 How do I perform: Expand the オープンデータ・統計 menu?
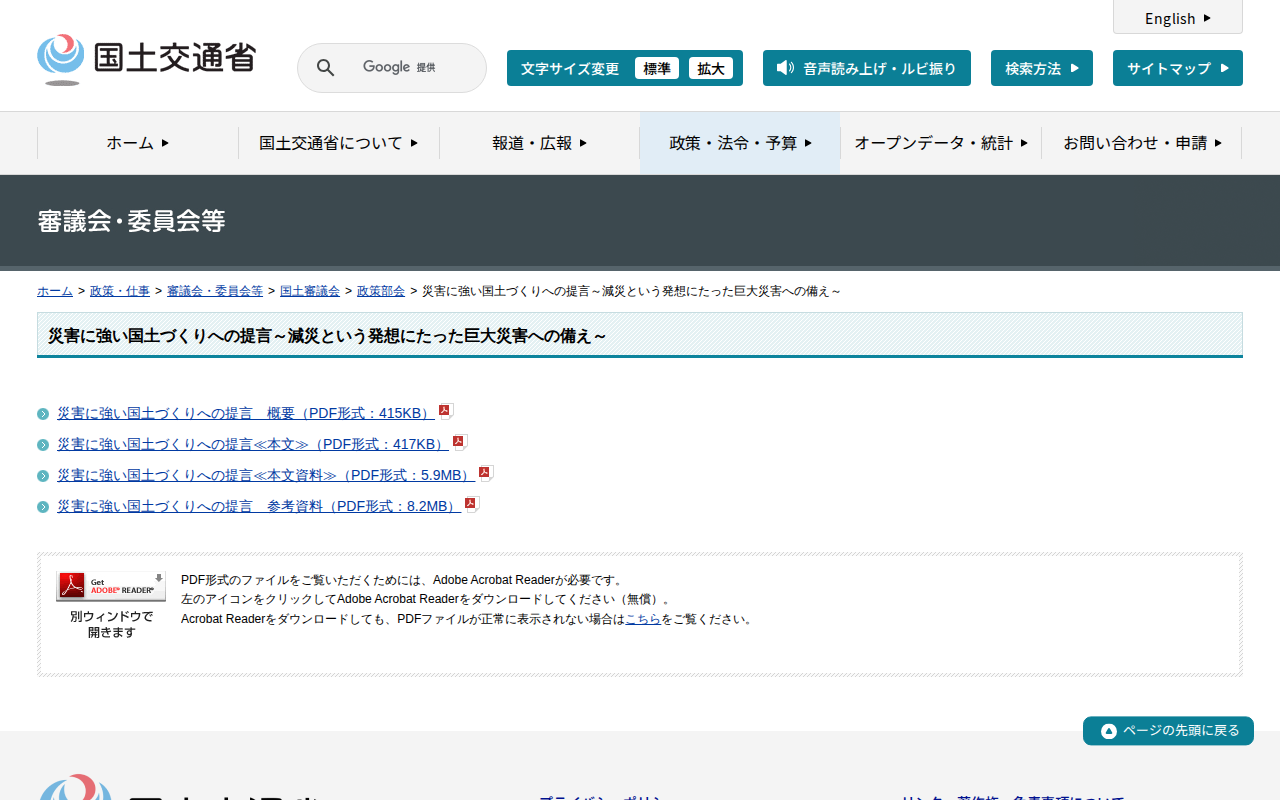pyautogui.click(x=941, y=143)
